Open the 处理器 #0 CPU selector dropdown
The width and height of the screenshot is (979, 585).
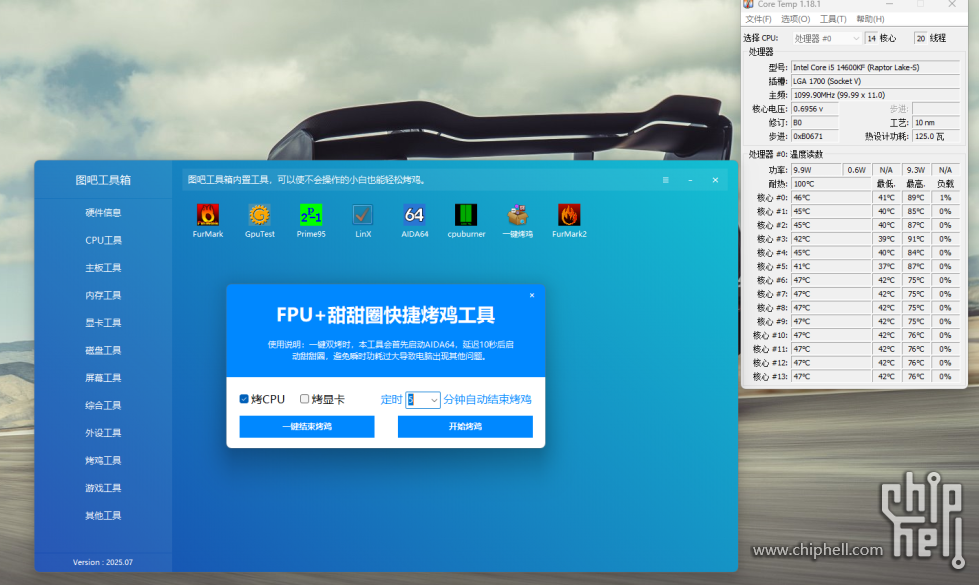coord(827,38)
